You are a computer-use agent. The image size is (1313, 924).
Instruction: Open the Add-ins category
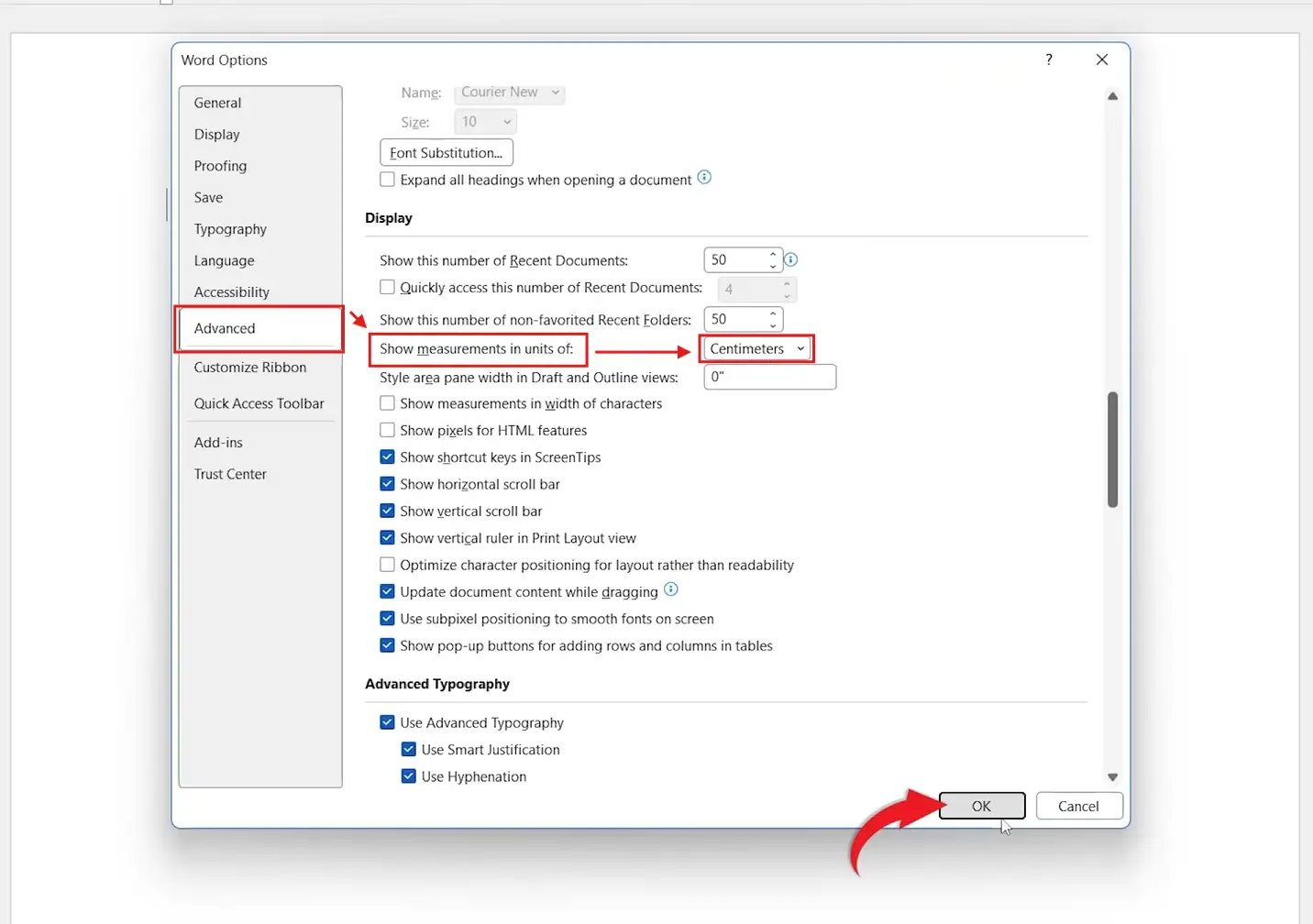(x=260, y=443)
